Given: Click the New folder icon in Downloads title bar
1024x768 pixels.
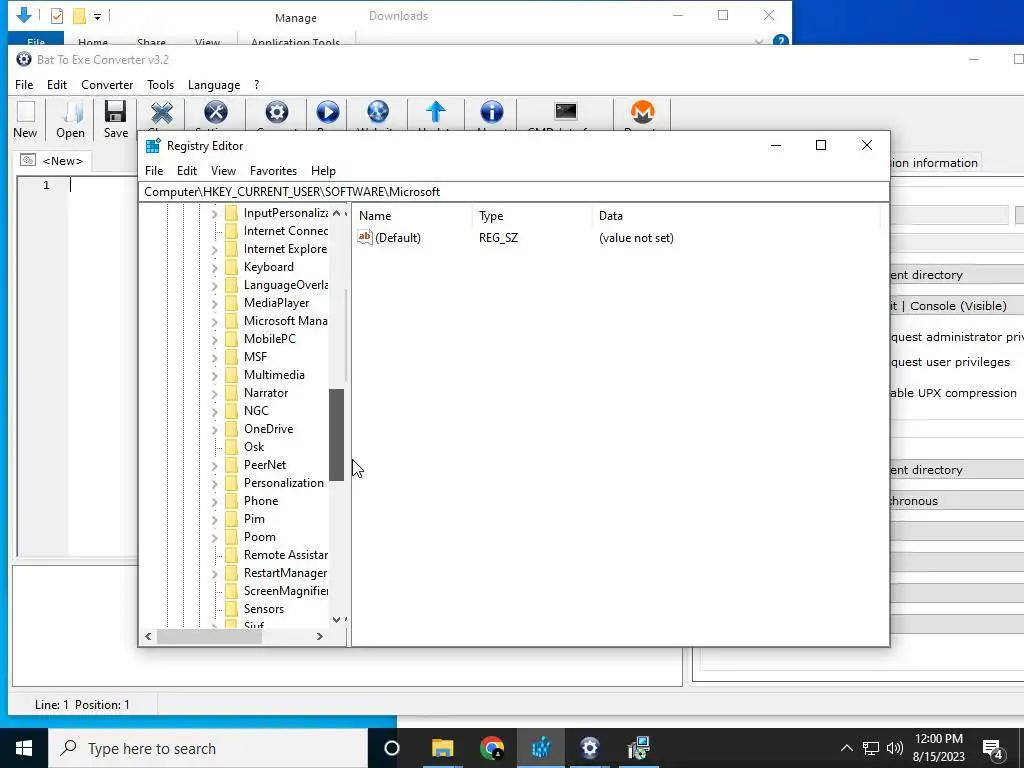Looking at the screenshot, I should point(79,16).
